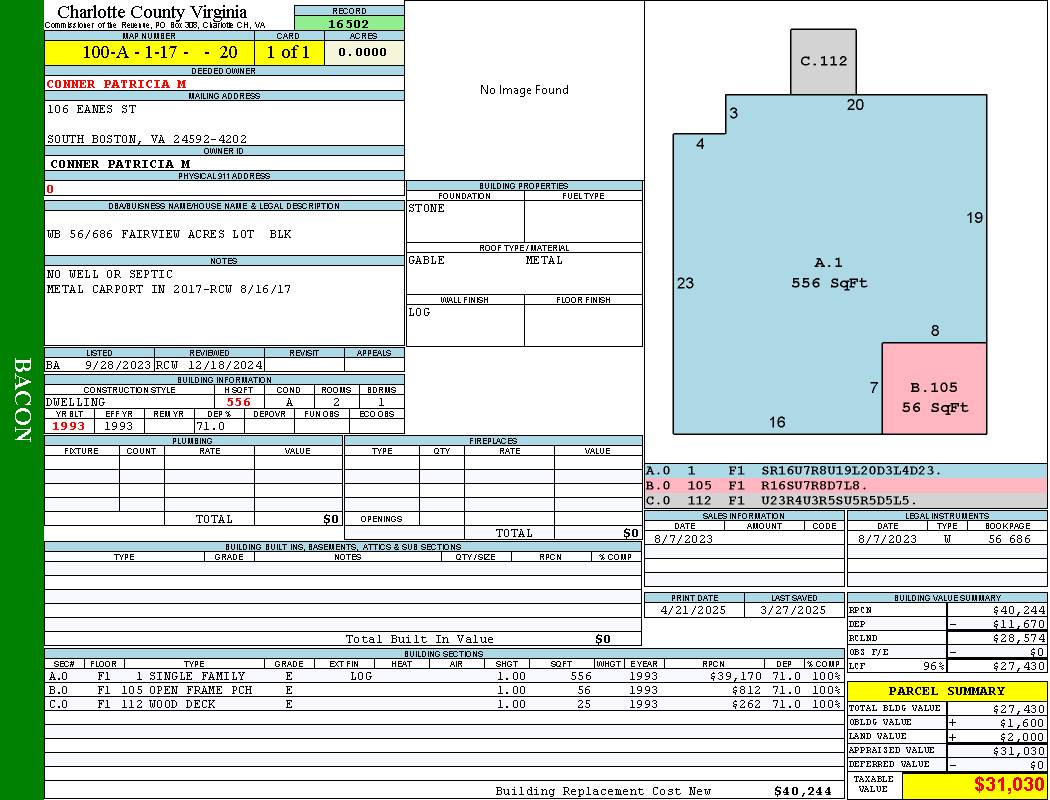The width and height of the screenshot is (1050, 800).
Task: Click the acres value 0.0000
Action: (x=363, y=53)
